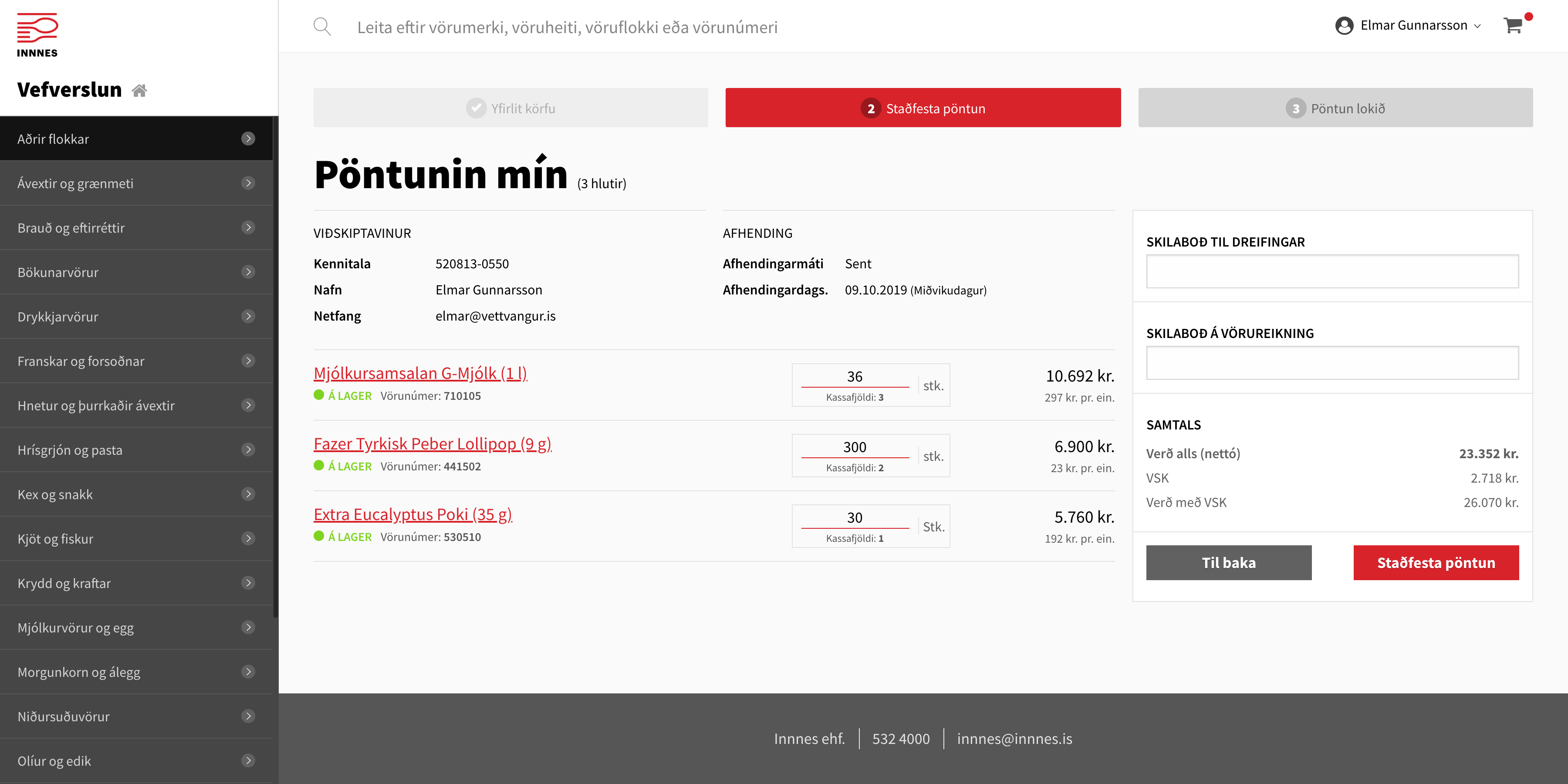Expand Drykkjarvörur category arrow
Image resolution: width=1568 pixels, height=784 pixels.
click(x=248, y=317)
